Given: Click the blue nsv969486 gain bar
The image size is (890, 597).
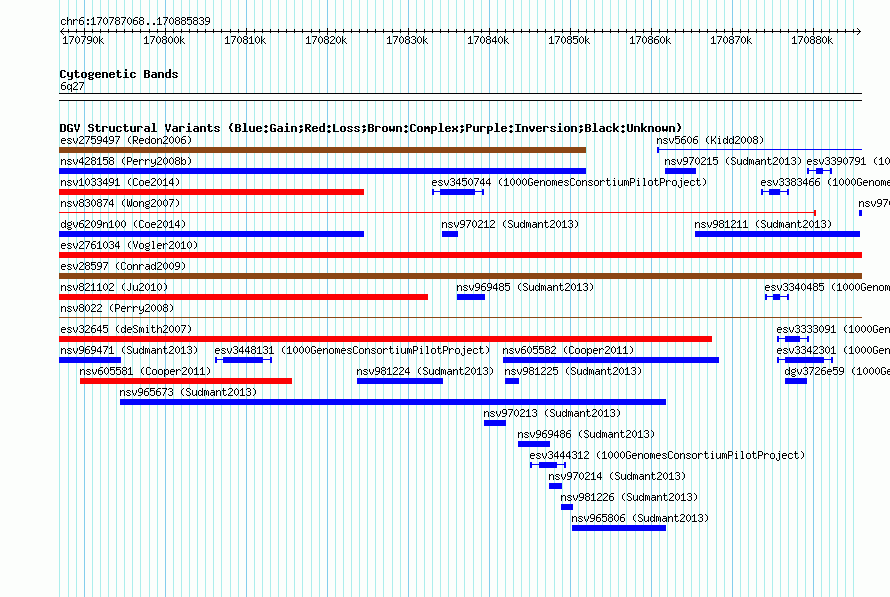Looking at the screenshot, I should (x=534, y=444).
